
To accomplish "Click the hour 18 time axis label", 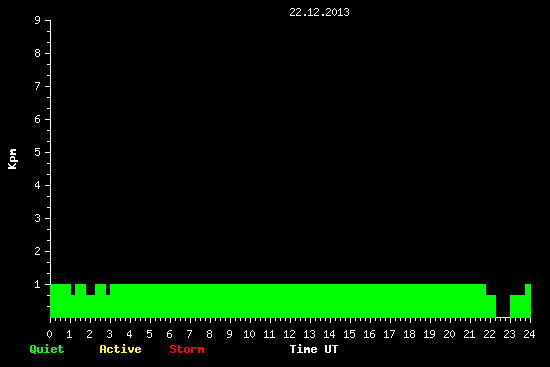I will tap(409, 334).
